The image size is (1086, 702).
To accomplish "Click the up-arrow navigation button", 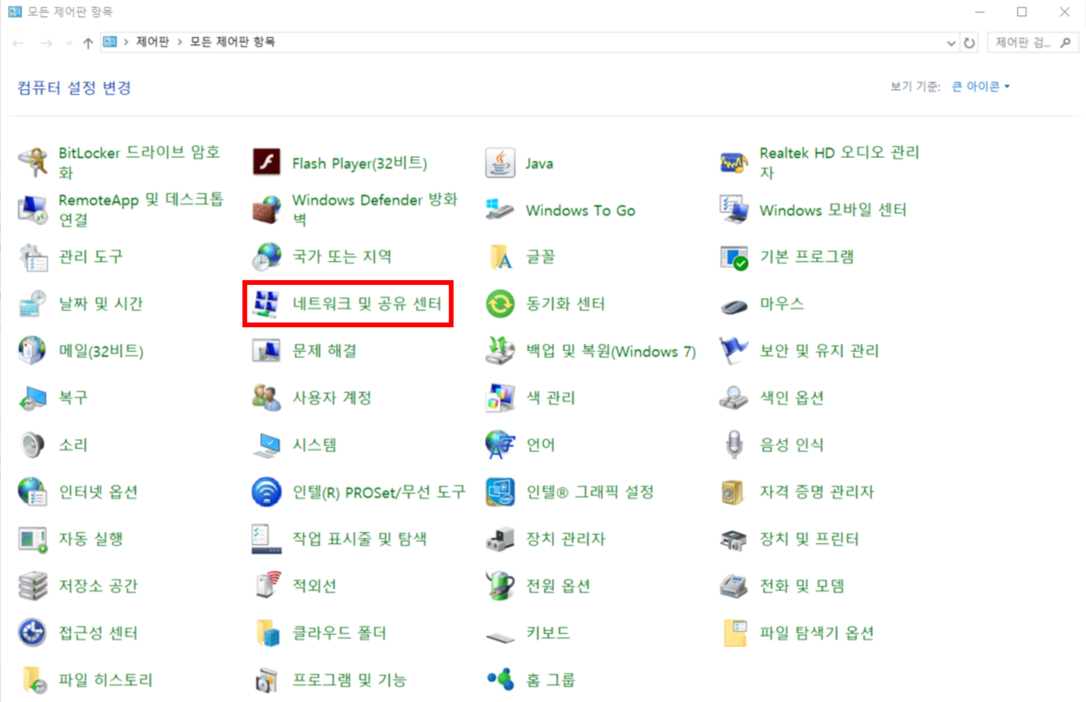I will click(88, 43).
